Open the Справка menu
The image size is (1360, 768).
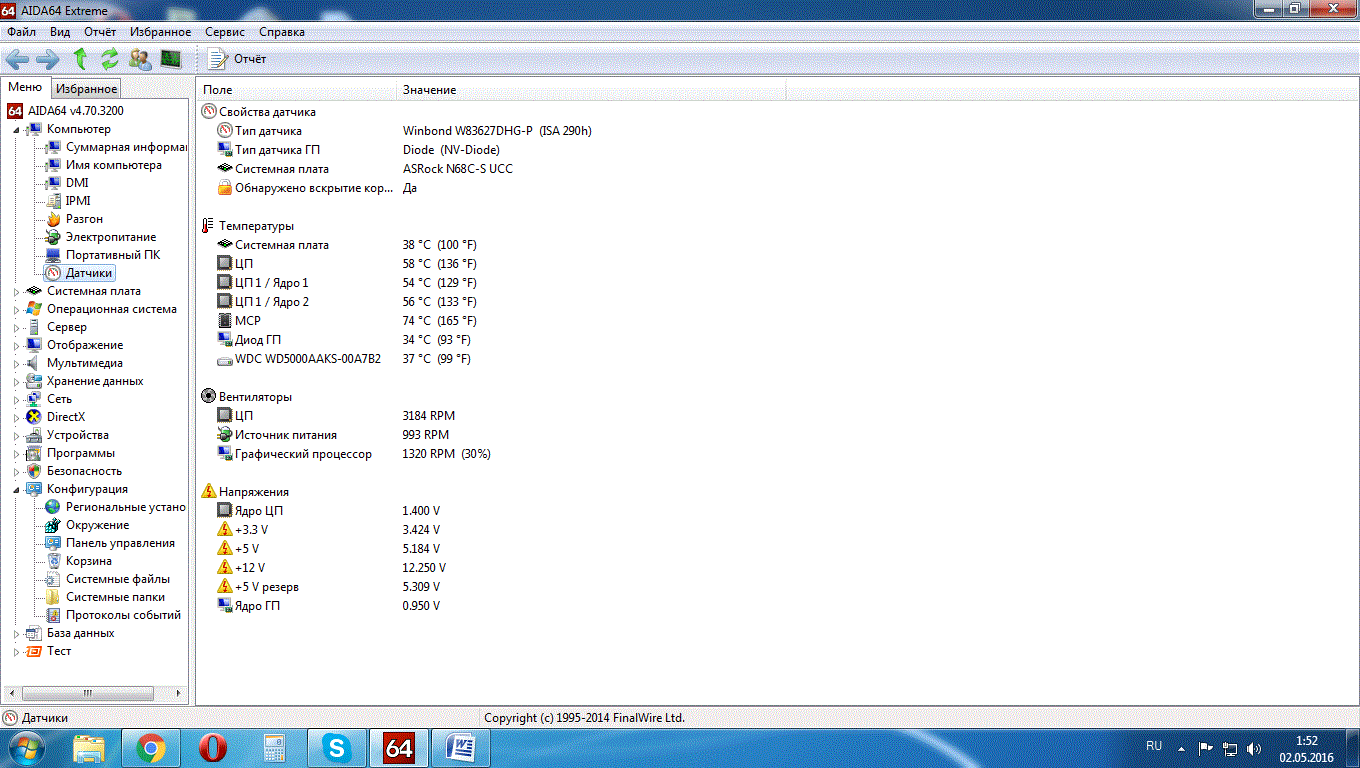pos(282,32)
